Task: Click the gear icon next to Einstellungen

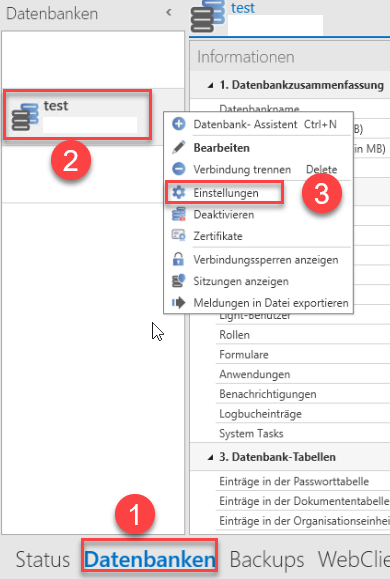Action: coord(179,192)
